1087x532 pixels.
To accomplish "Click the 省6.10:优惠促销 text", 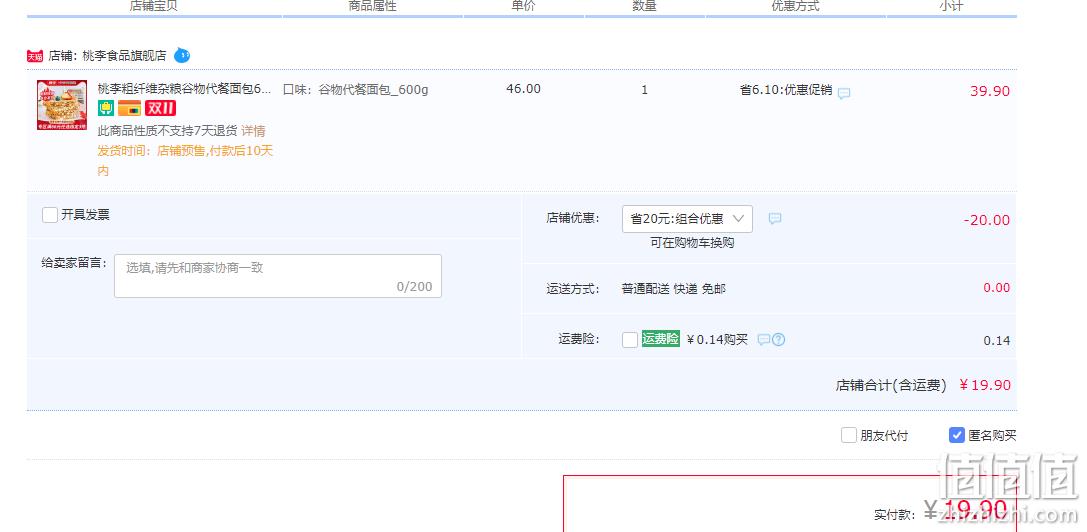I will click(786, 90).
